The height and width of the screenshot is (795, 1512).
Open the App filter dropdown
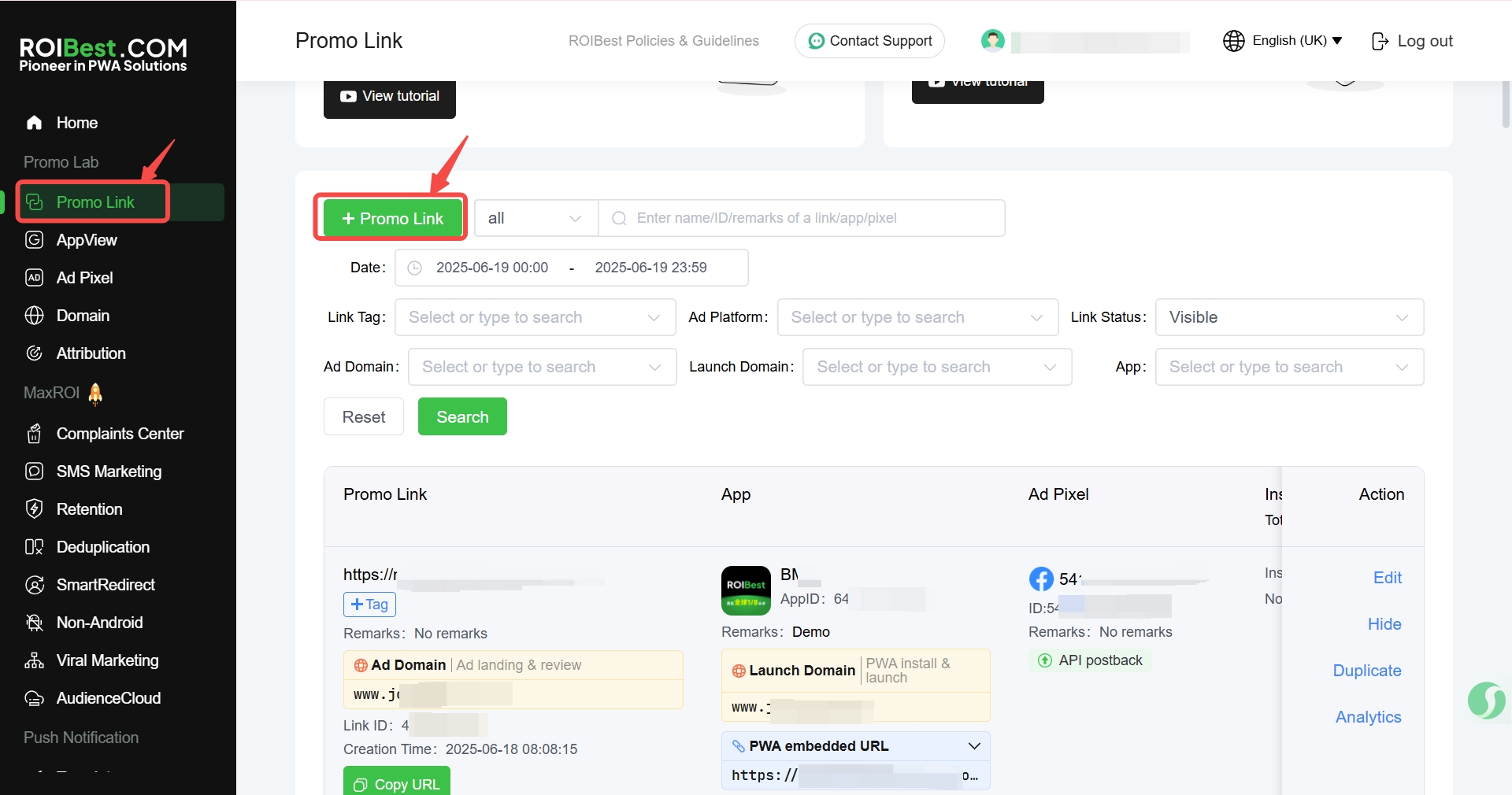tap(1289, 367)
